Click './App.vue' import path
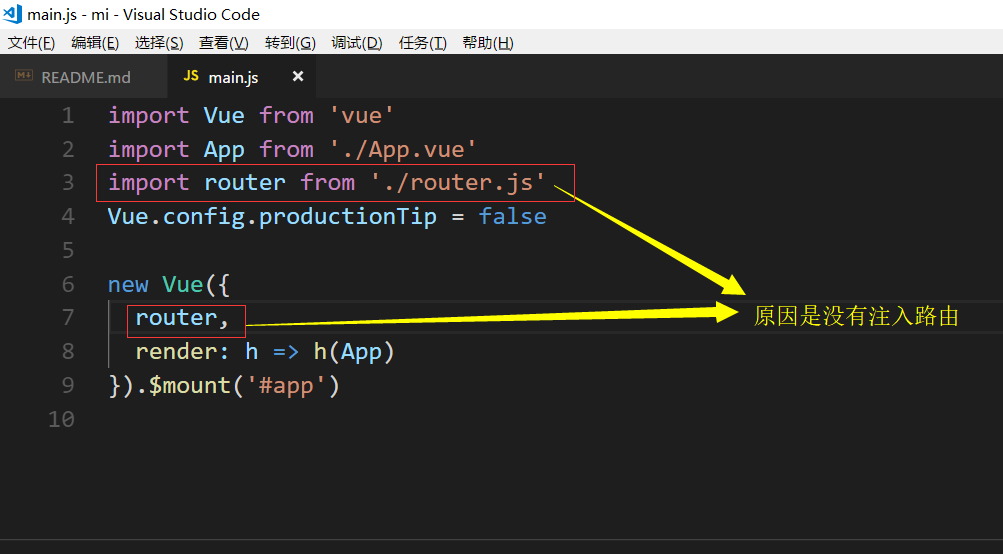Screen dimensions: 1003x554 click(x=402, y=150)
